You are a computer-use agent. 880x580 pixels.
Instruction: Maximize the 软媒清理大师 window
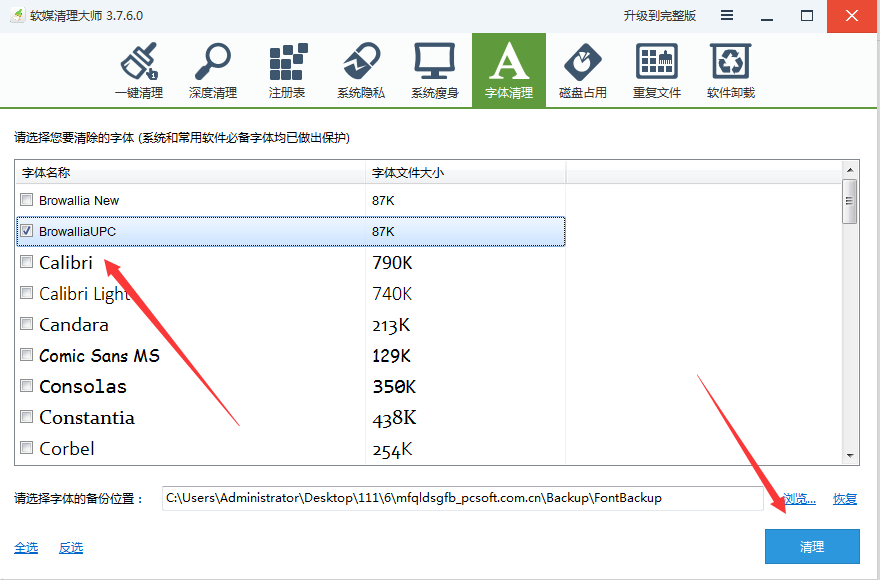(807, 16)
